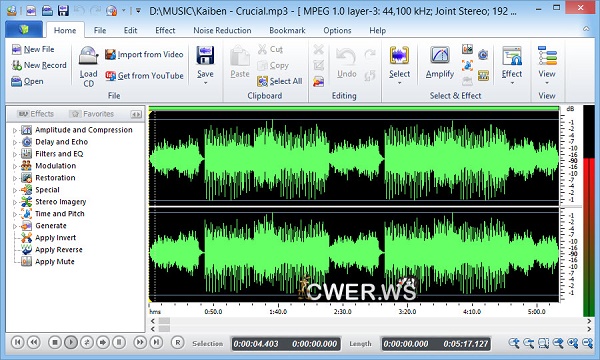Viewport: 600px width, 360px height.
Task: Select the Apply Mute effect
Action: (55, 262)
